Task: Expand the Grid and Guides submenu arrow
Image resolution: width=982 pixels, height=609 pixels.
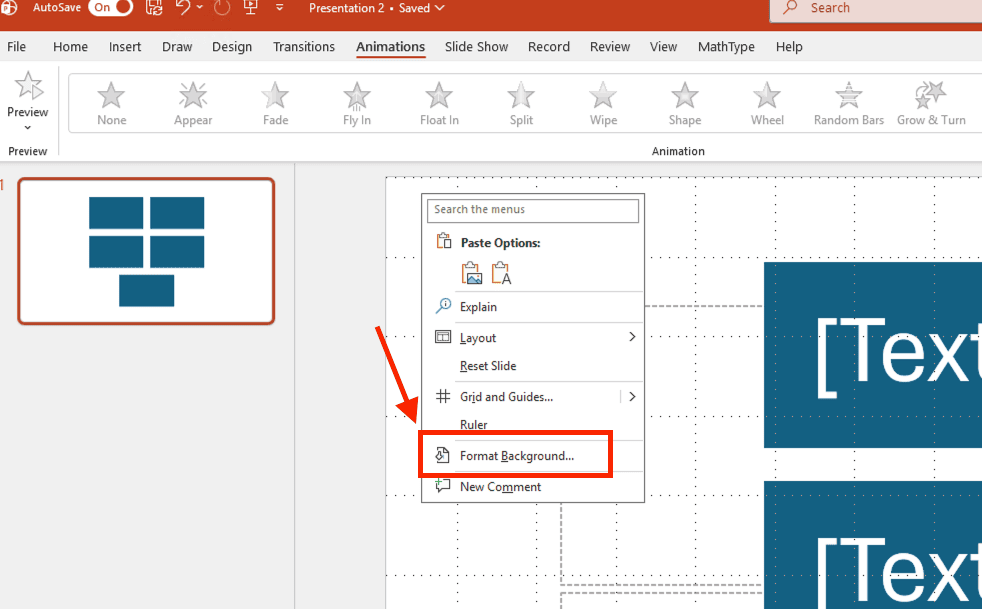Action: click(632, 397)
